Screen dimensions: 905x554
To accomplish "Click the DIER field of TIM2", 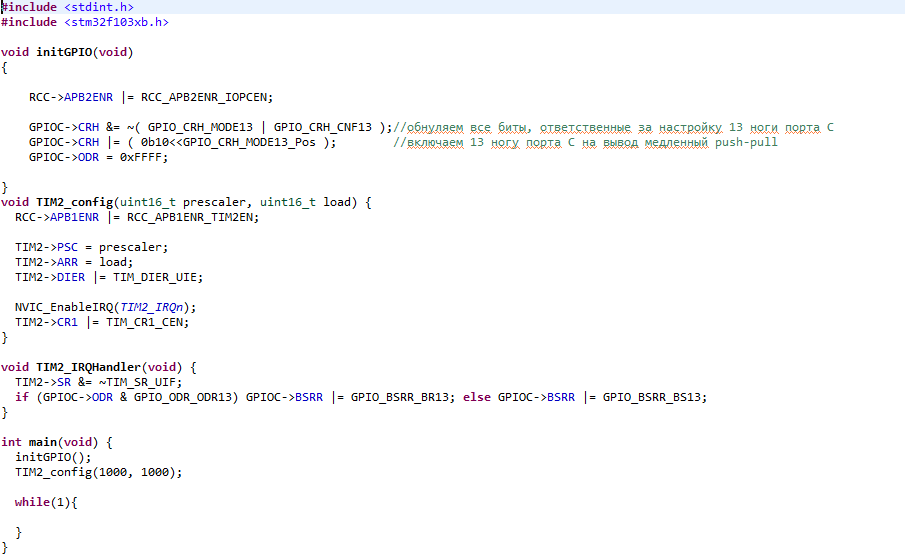I will (x=71, y=277).
